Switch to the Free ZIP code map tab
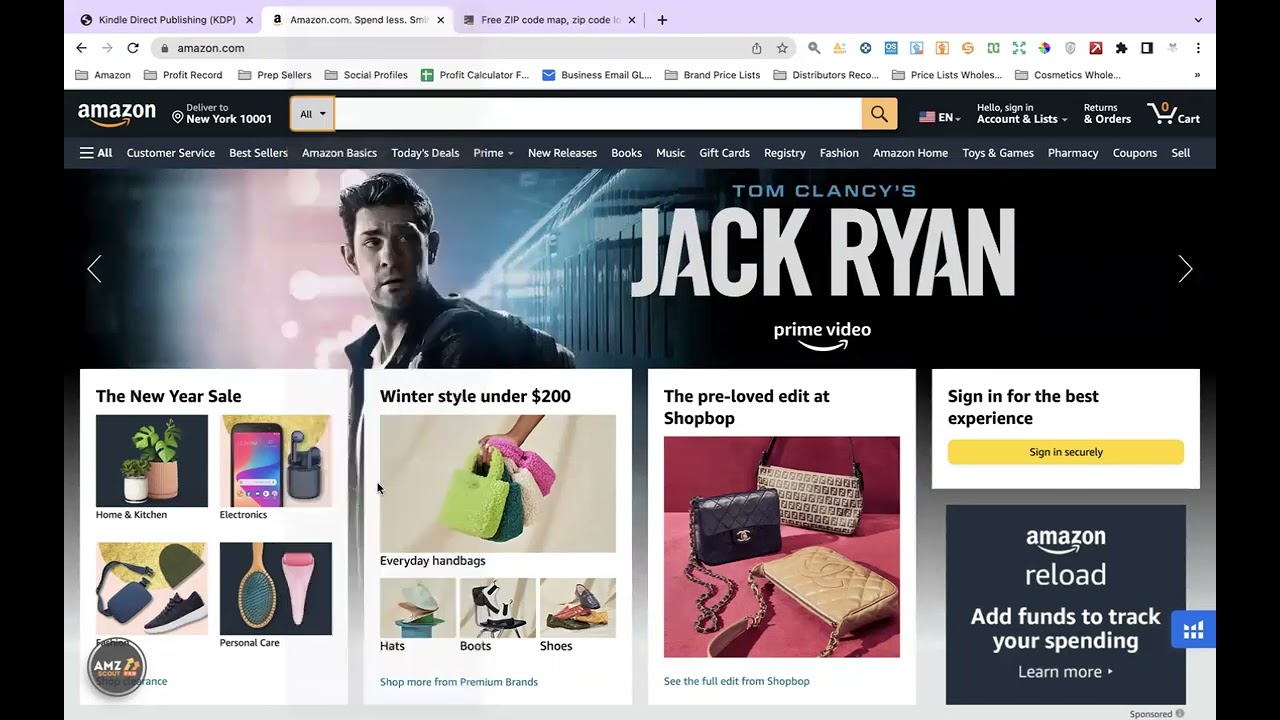The image size is (1280, 720). coord(551,20)
